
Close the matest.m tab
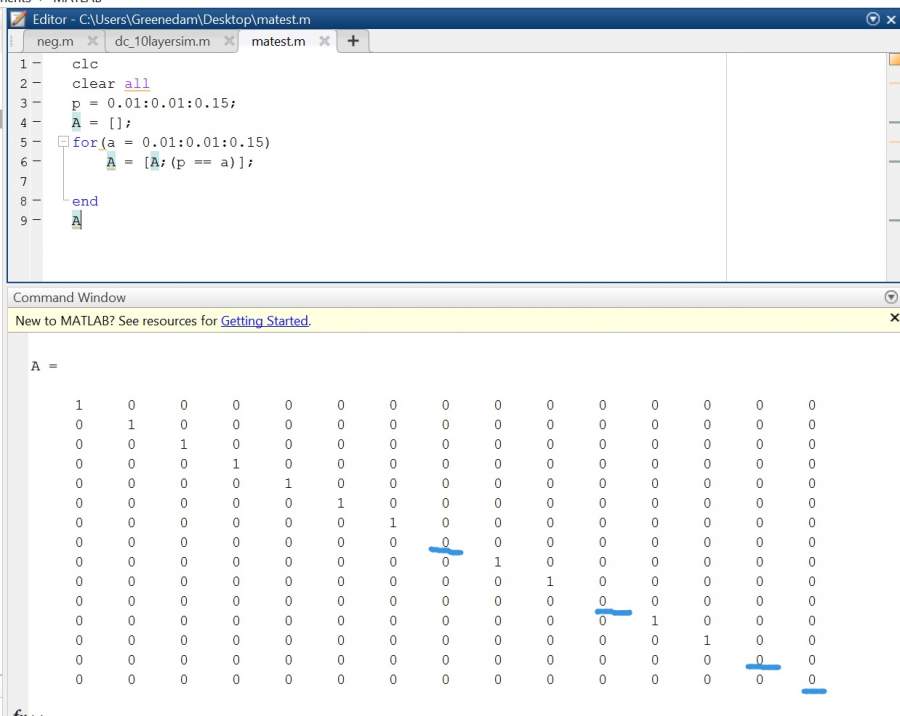[324, 41]
